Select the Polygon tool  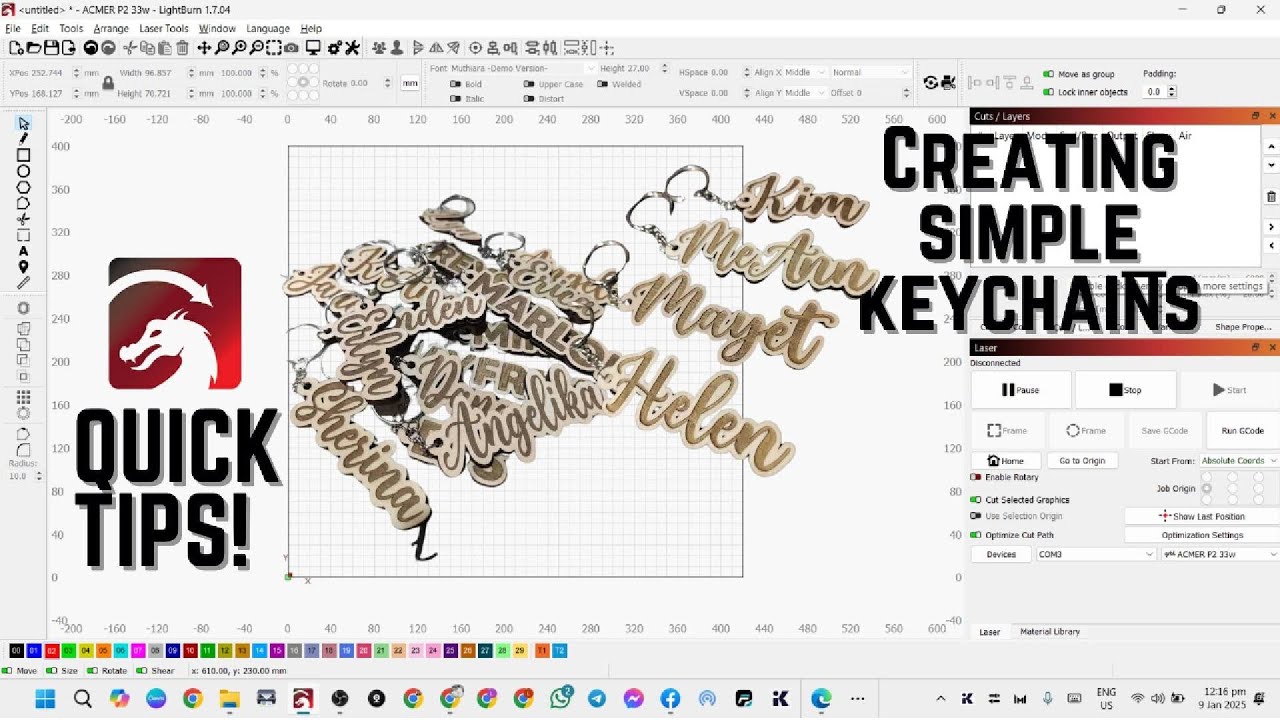(x=23, y=187)
